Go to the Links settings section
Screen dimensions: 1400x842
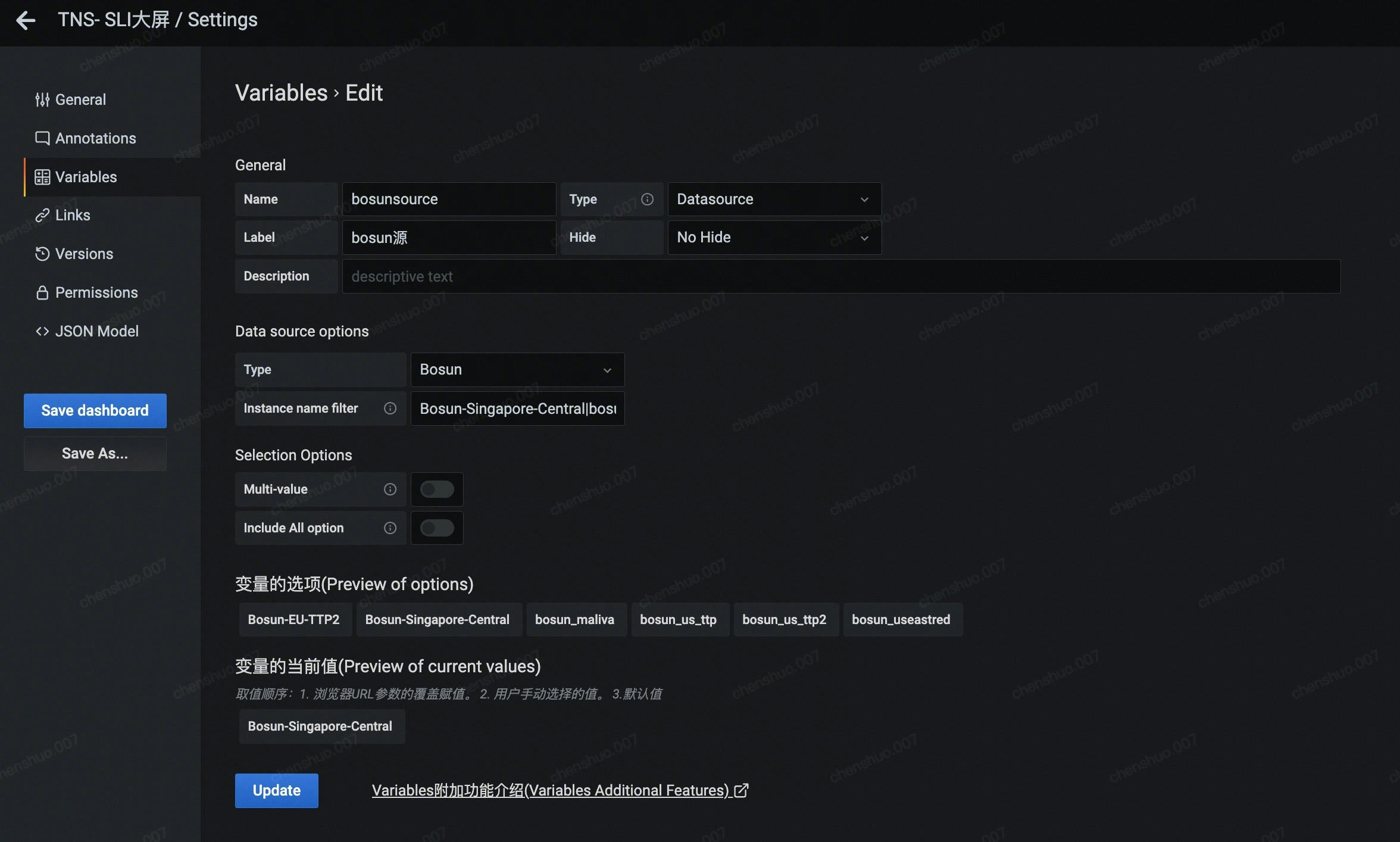pyautogui.click(x=73, y=215)
